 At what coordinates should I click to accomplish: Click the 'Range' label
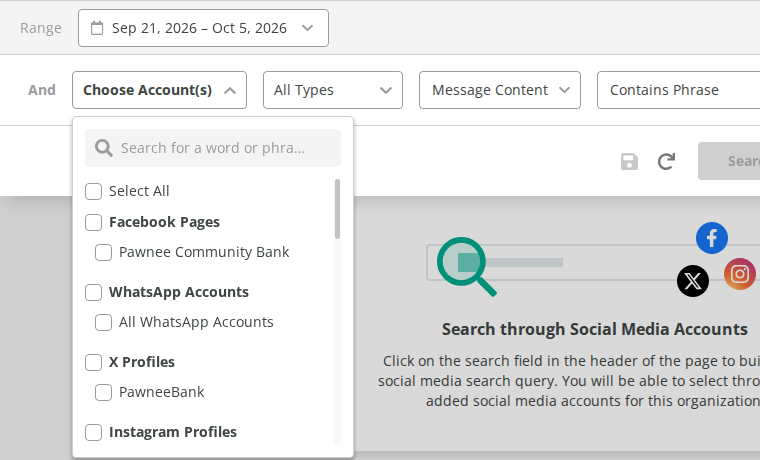tap(41, 28)
